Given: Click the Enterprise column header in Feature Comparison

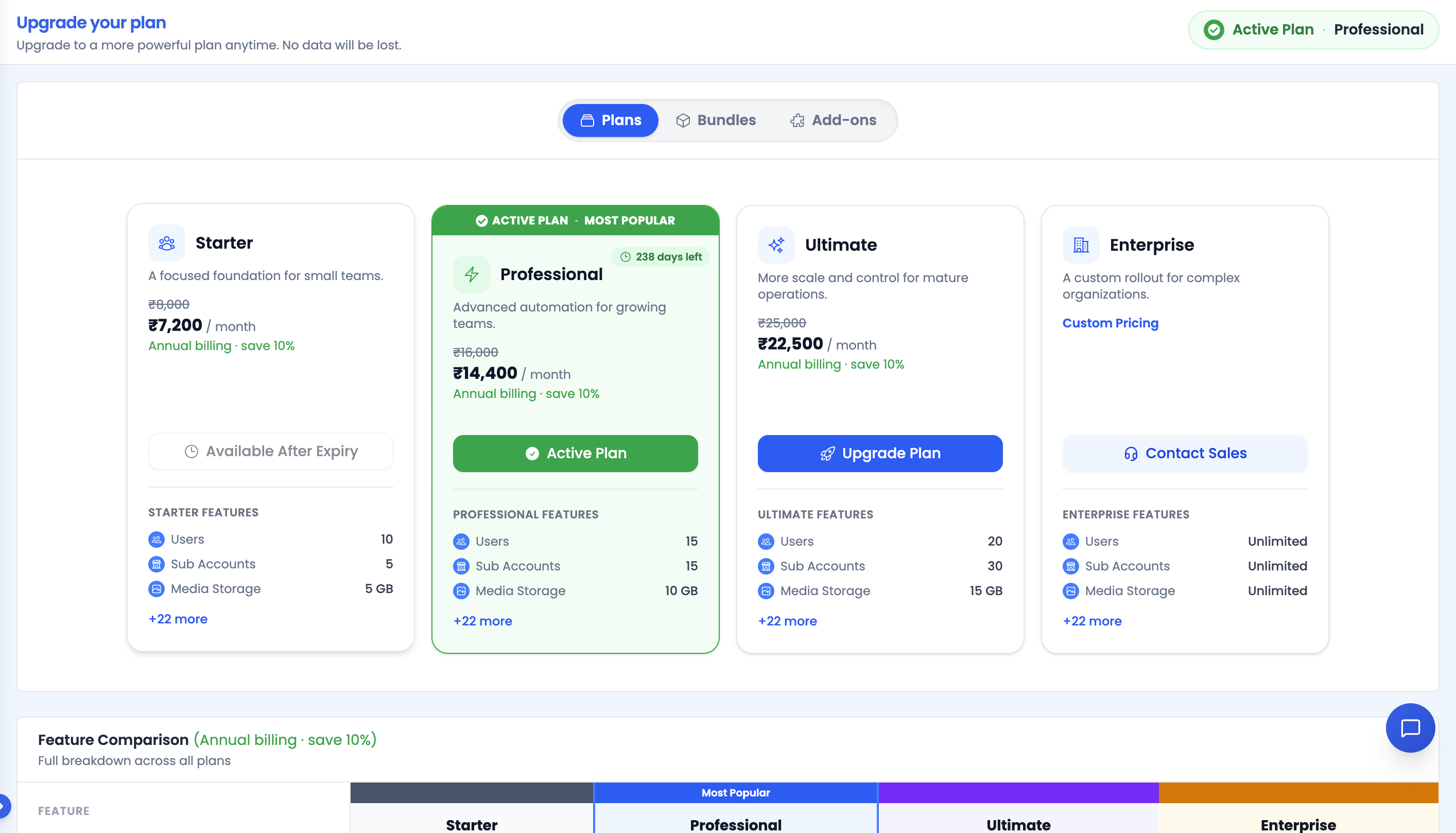Looking at the screenshot, I should (1298, 824).
